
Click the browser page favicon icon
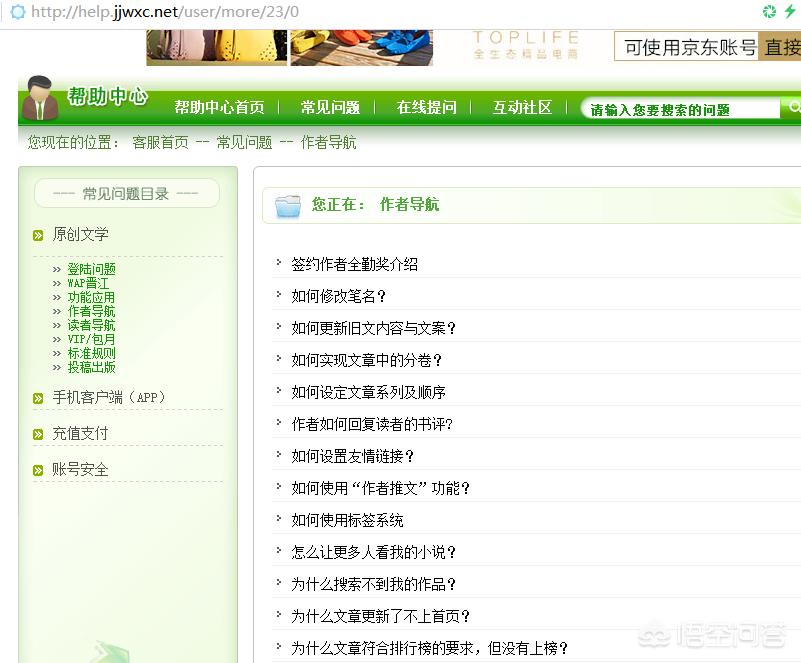[x=17, y=11]
